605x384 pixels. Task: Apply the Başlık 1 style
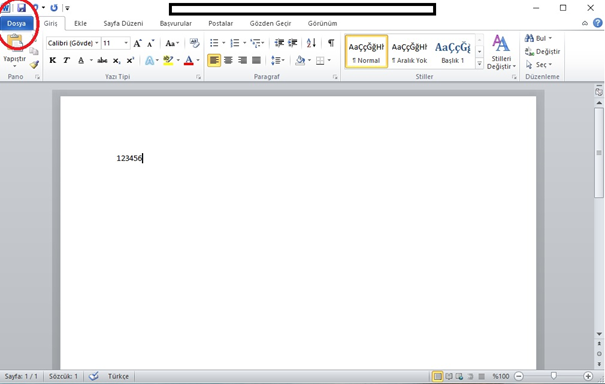[x=453, y=52]
